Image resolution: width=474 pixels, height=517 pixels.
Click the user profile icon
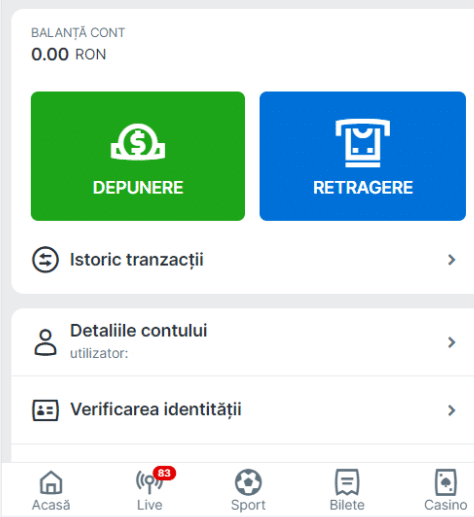coord(45,343)
